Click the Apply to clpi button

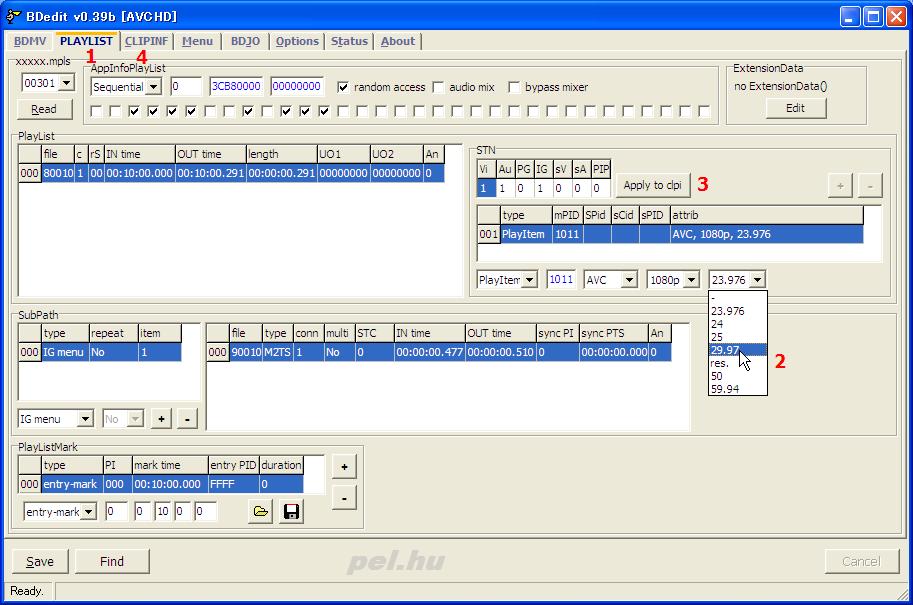[x=652, y=185]
